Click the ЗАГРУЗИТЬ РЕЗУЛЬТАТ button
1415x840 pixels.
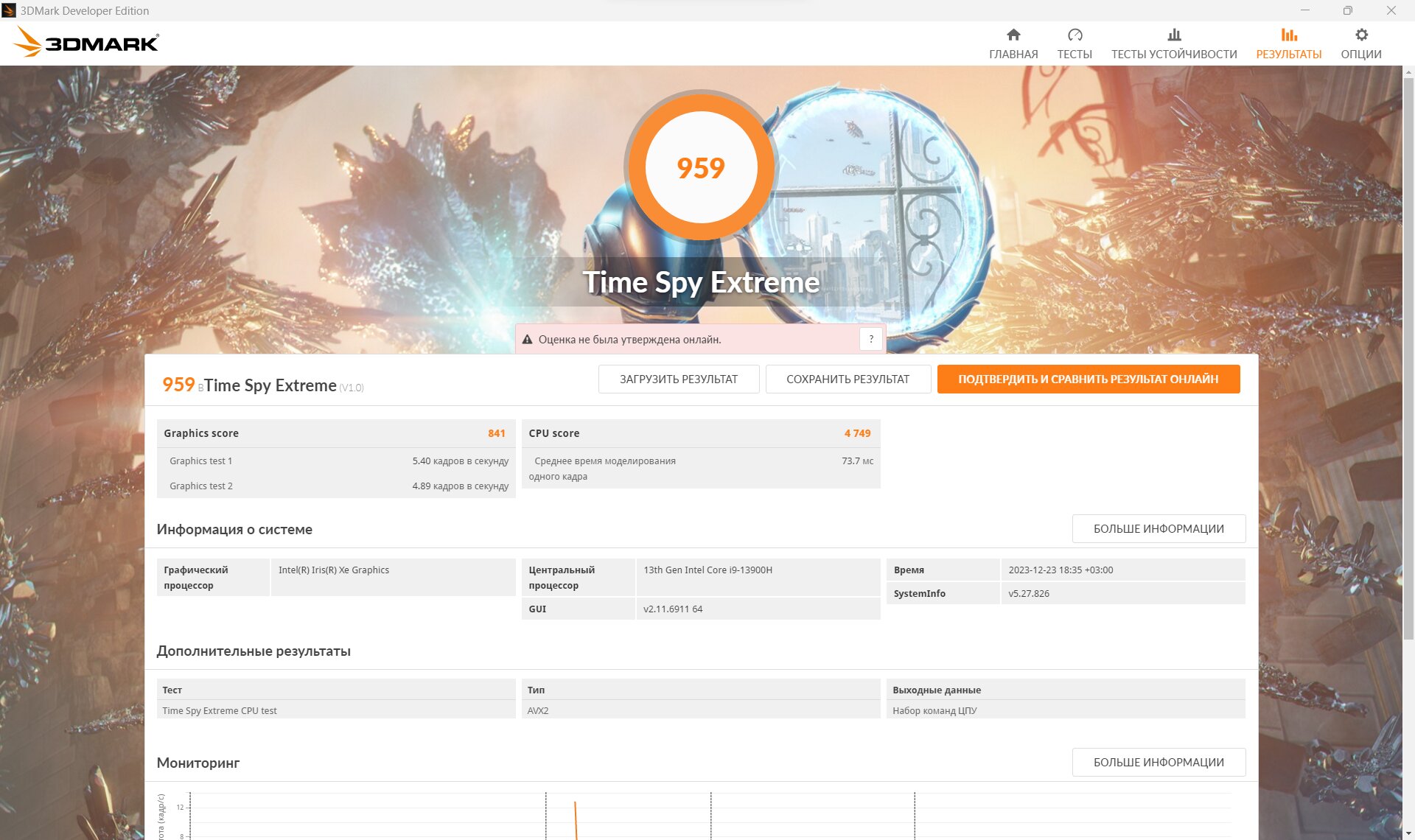[x=678, y=379]
